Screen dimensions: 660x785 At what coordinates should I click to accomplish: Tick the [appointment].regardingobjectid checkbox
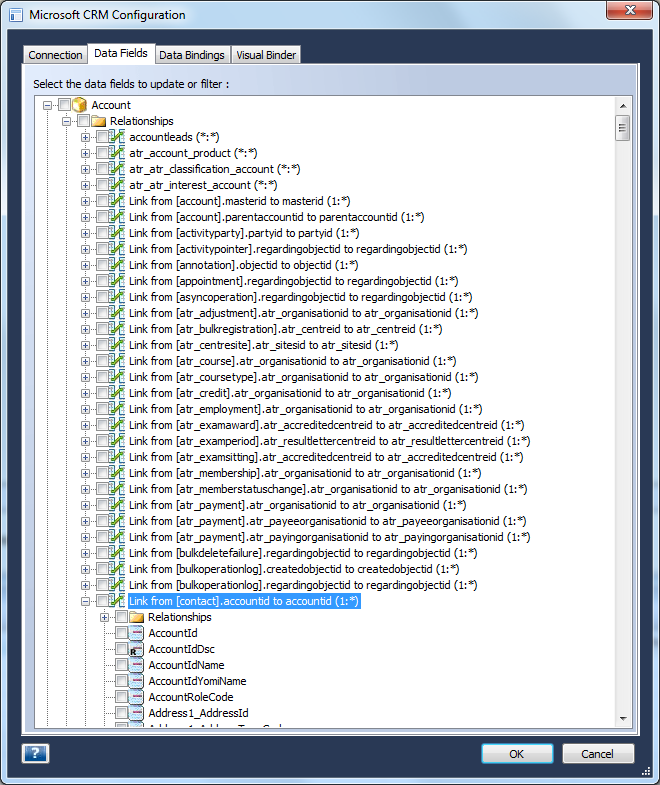pos(103,281)
